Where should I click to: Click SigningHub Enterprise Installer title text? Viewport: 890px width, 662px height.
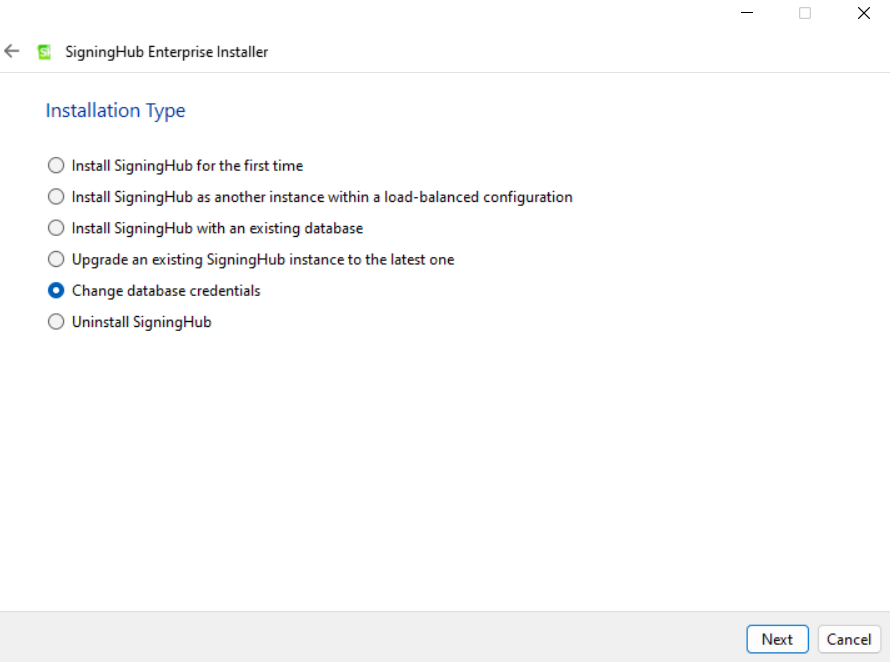tap(166, 52)
